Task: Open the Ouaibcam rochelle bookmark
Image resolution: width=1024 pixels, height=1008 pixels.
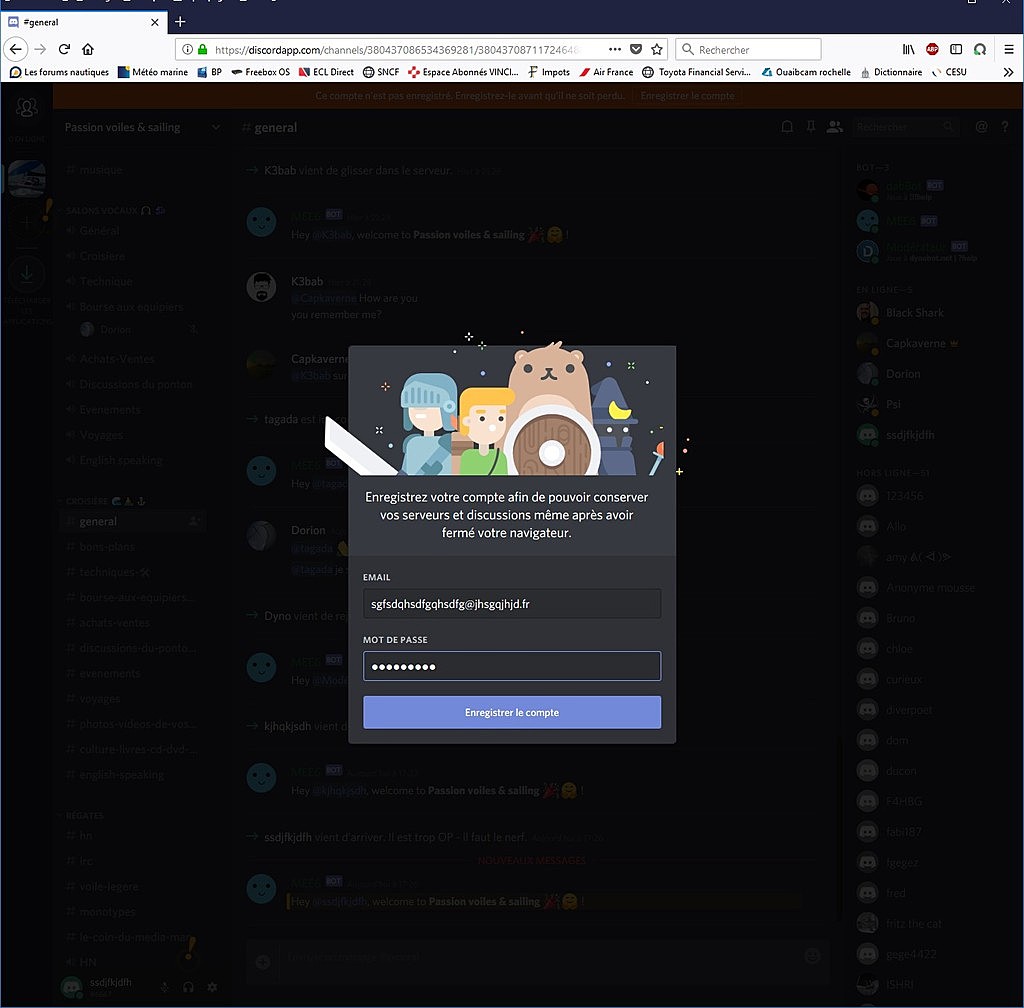Action: coord(806,72)
